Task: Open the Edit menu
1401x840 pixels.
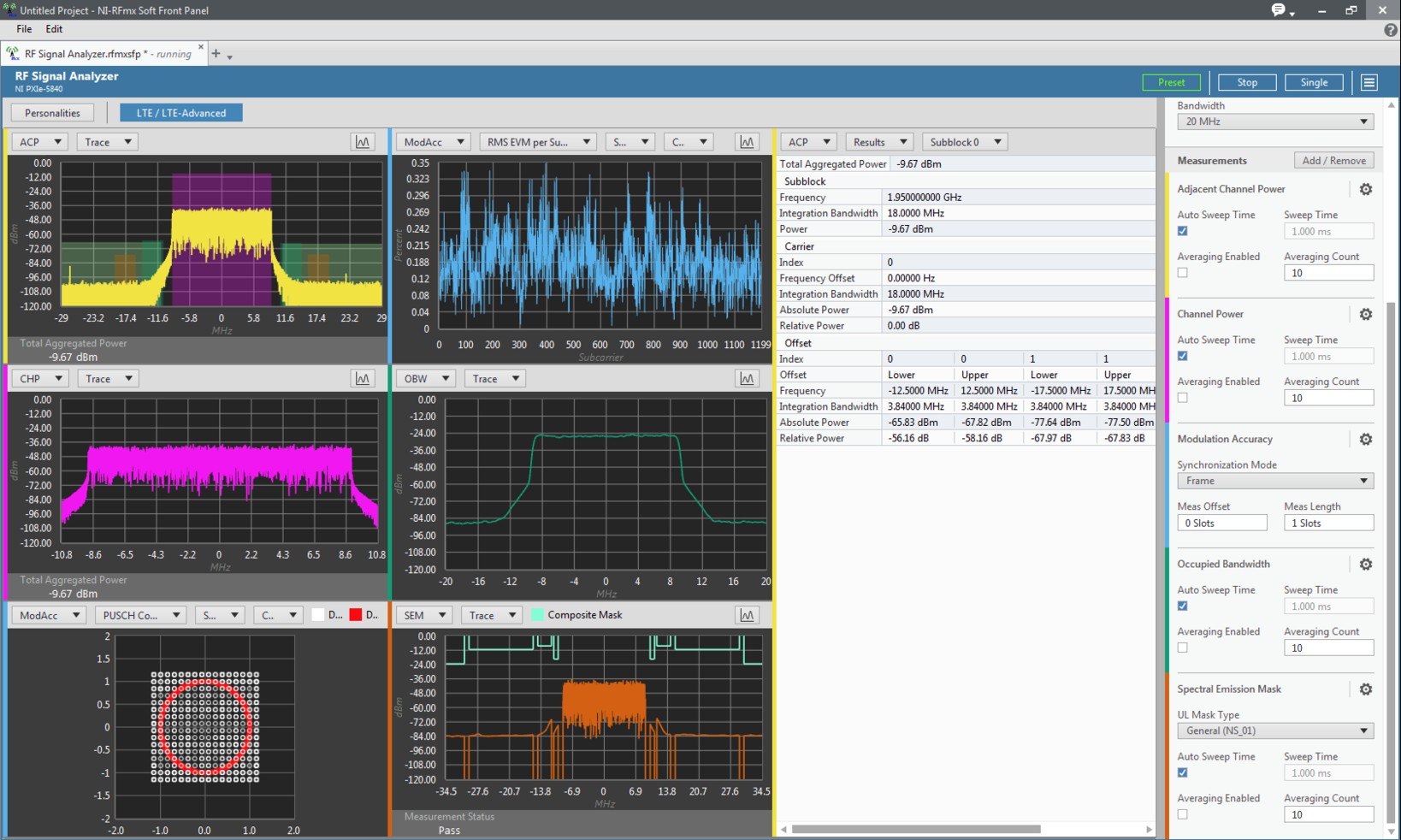Action: (x=54, y=29)
